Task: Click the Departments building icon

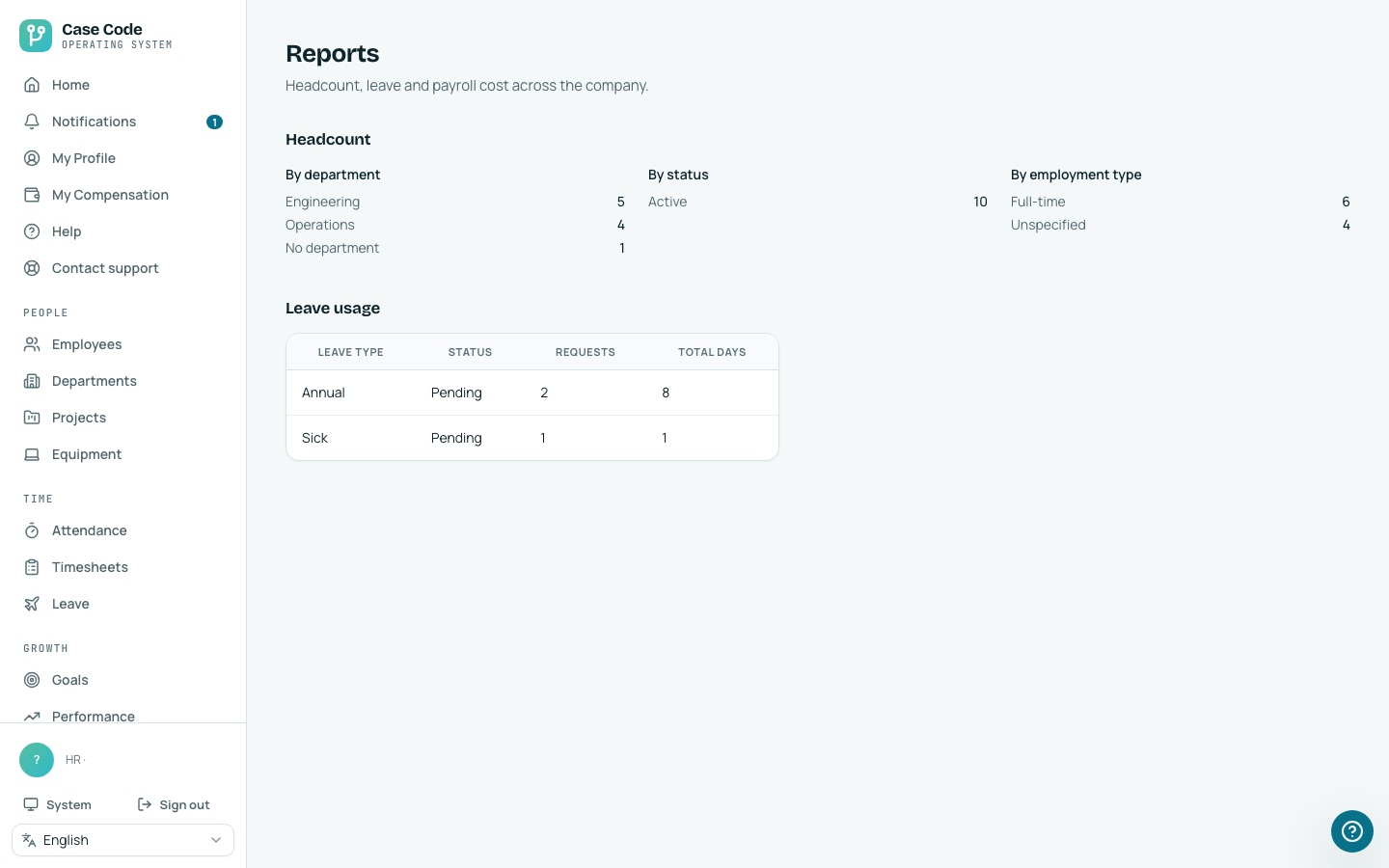Action: click(32, 381)
